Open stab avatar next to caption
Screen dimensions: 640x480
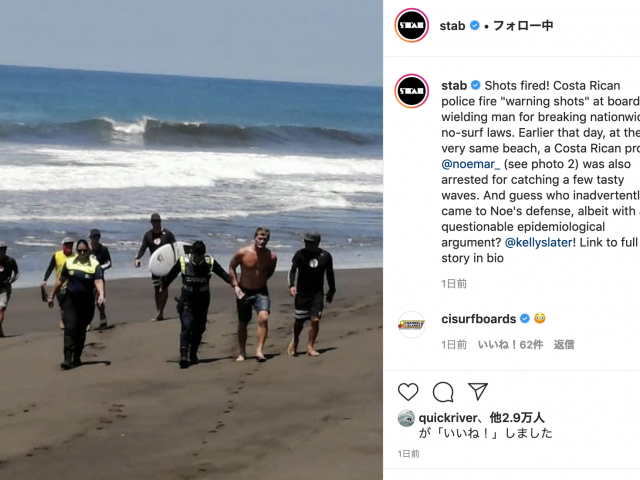point(411,91)
